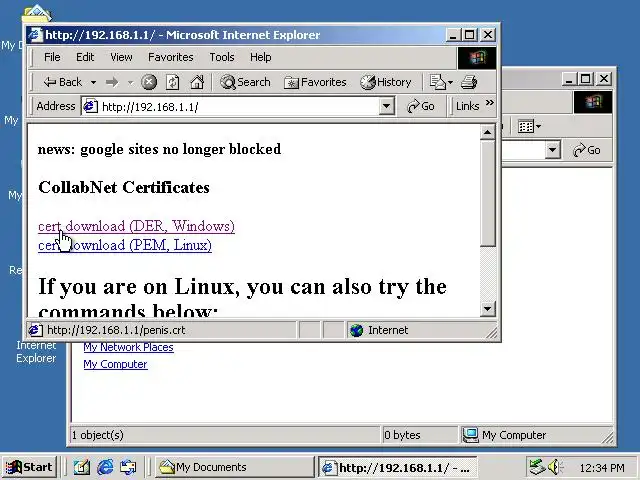
Task: Click the vertical scrollbar thumb in Internet Explorer
Action: coord(487,193)
